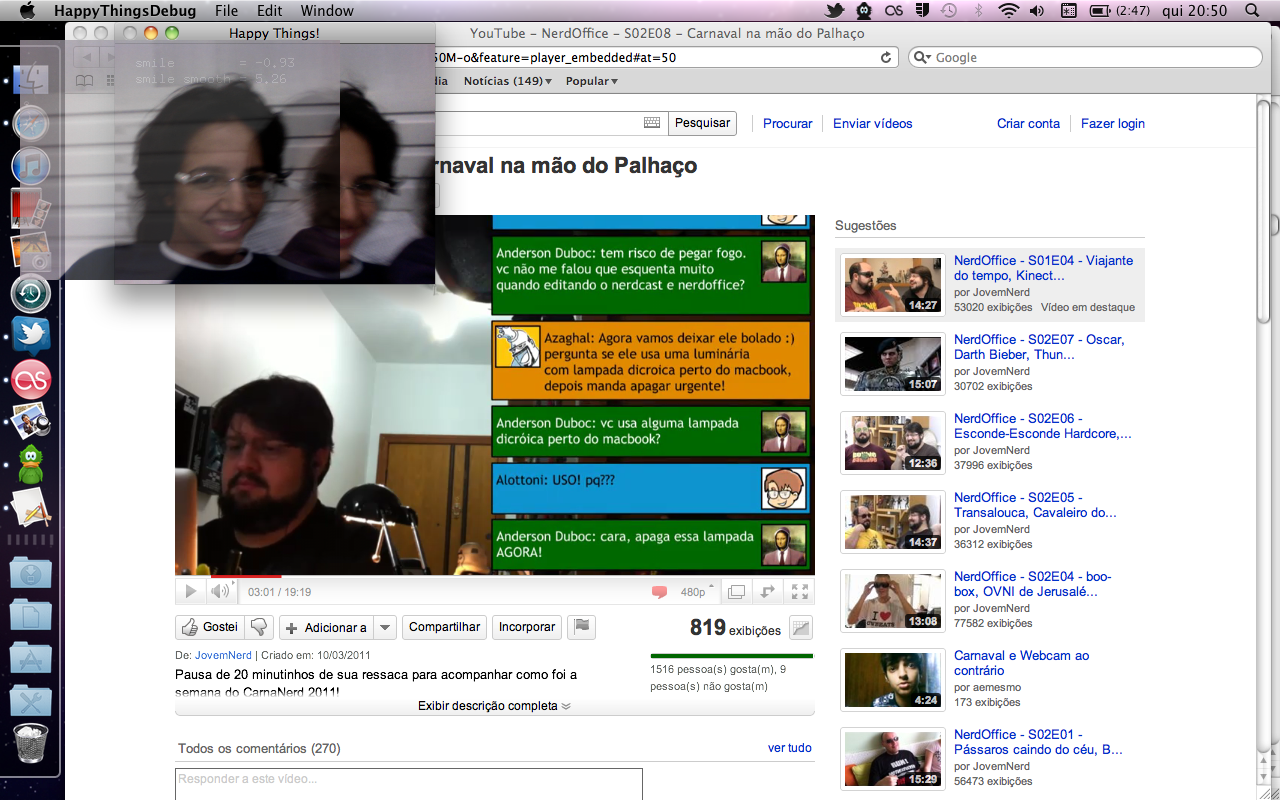Screen dimensions: 1280x800
Task: Open the Wi-Fi status menu
Action: pyautogui.click(x=1008, y=11)
